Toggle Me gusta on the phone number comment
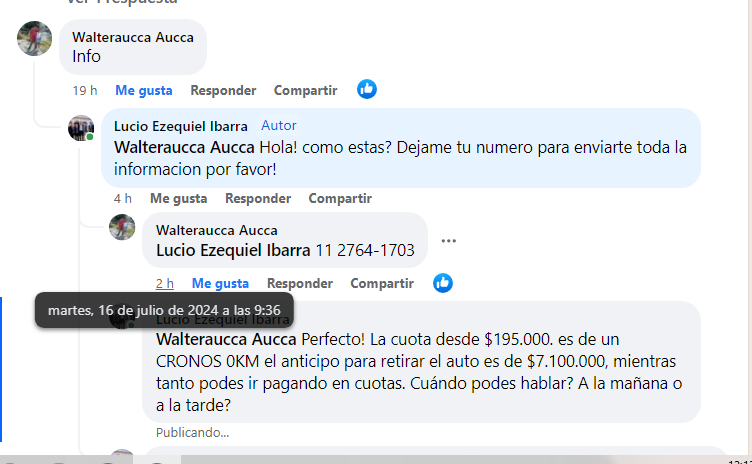Screen dimensions: 752x464 [220, 283]
